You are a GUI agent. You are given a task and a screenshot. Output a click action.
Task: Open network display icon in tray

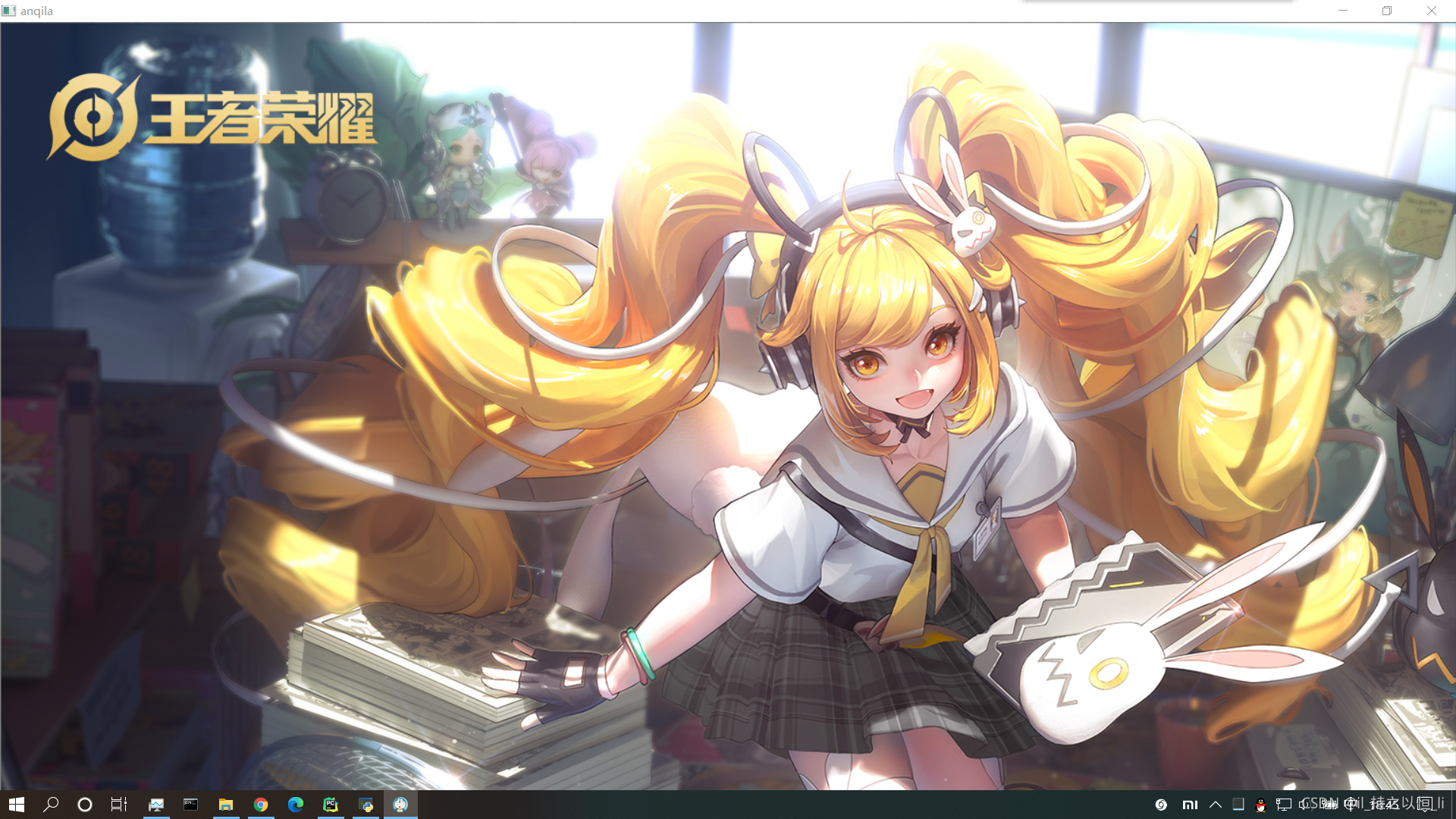(1284, 805)
